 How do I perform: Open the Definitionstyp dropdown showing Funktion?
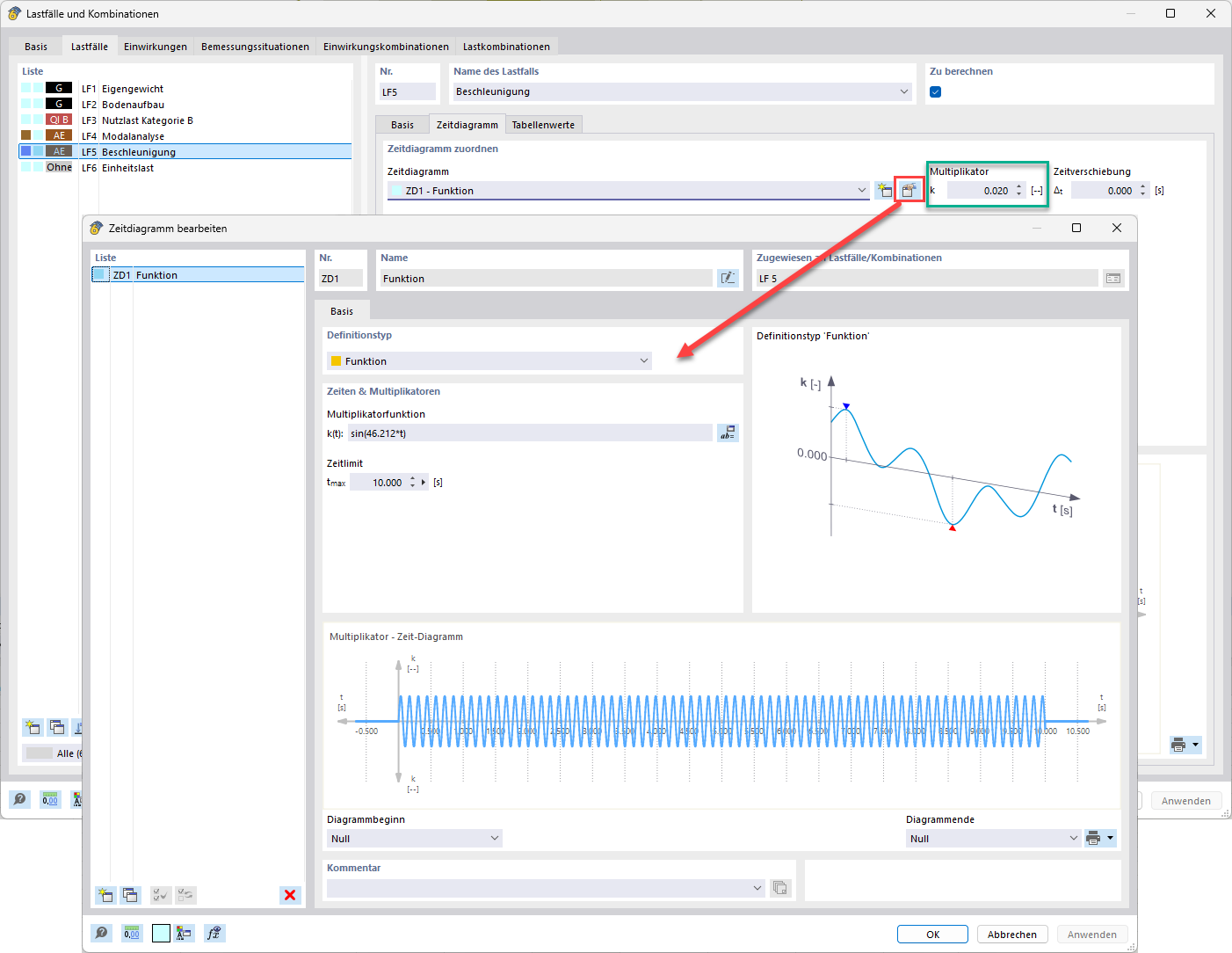[644, 360]
